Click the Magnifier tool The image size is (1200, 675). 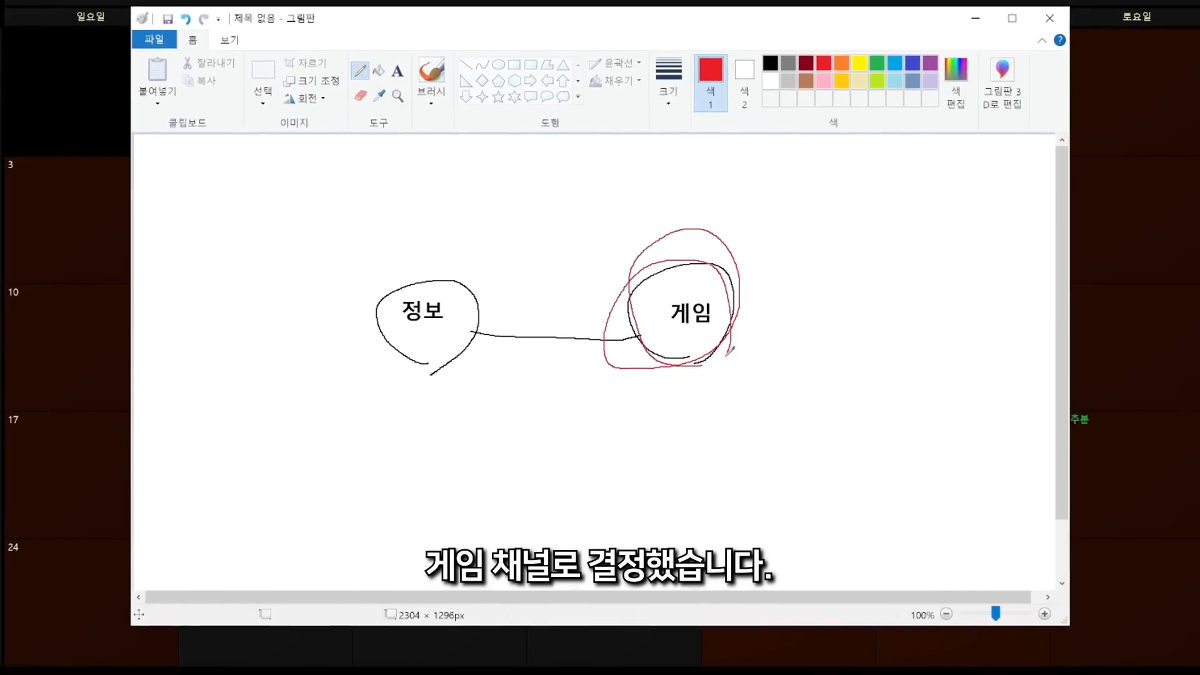pyautogui.click(x=397, y=96)
